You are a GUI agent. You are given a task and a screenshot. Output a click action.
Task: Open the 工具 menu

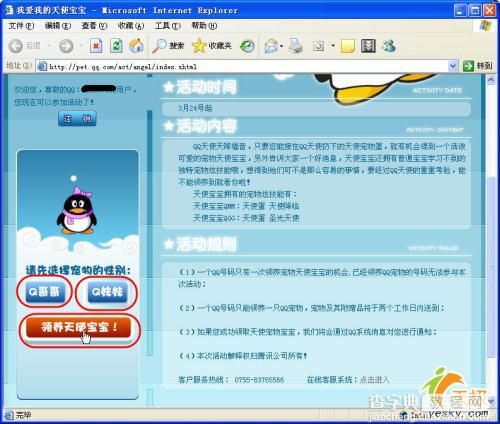point(167,26)
